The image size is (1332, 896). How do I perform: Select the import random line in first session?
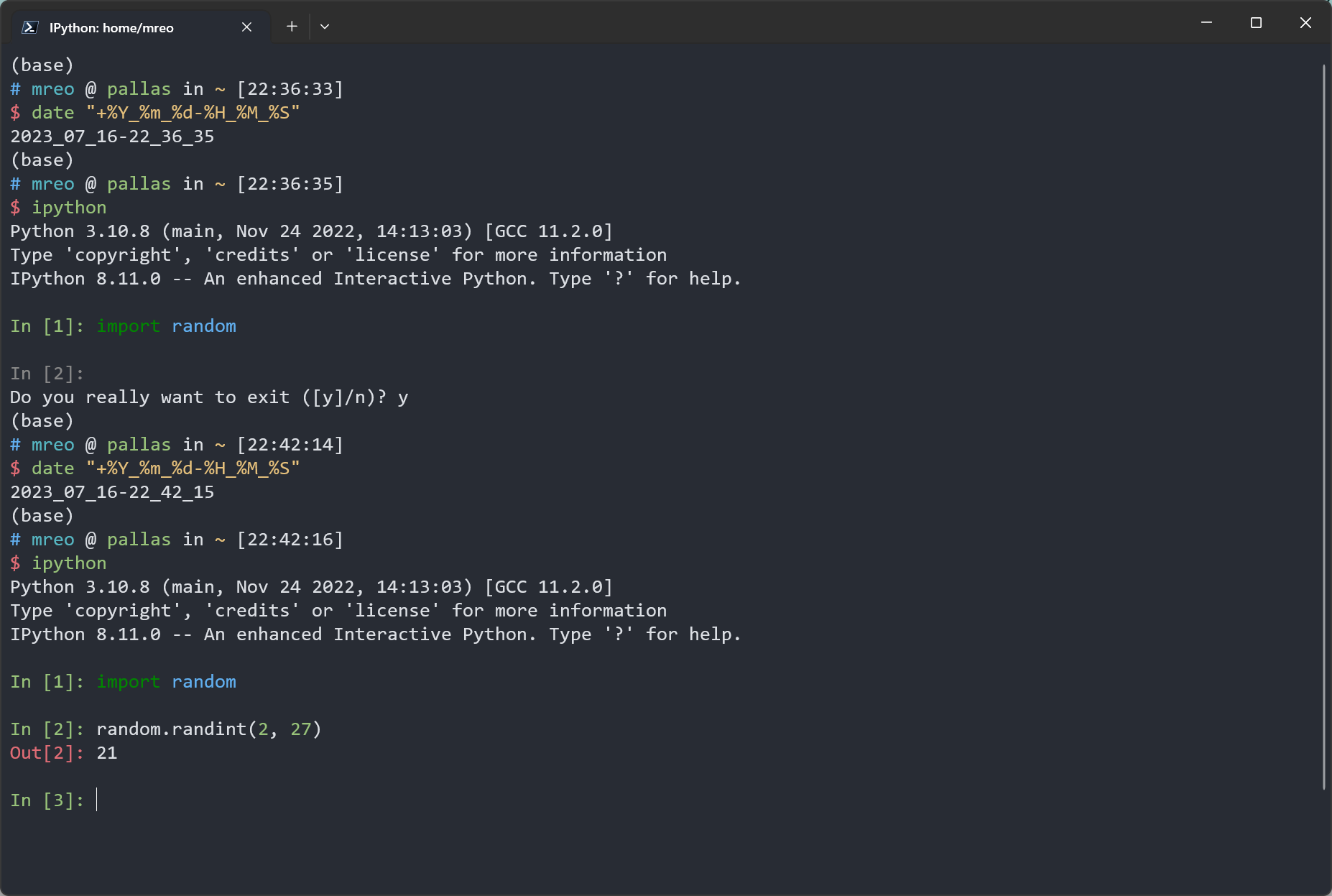pos(166,325)
